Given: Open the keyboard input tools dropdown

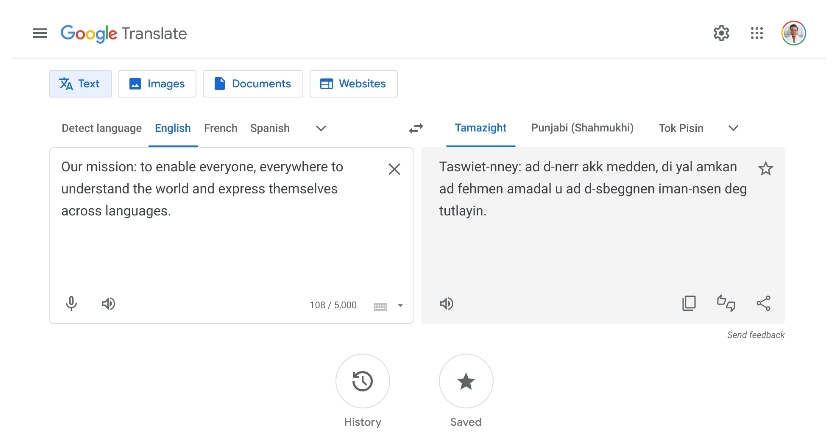Looking at the screenshot, I should coord(400,306).
